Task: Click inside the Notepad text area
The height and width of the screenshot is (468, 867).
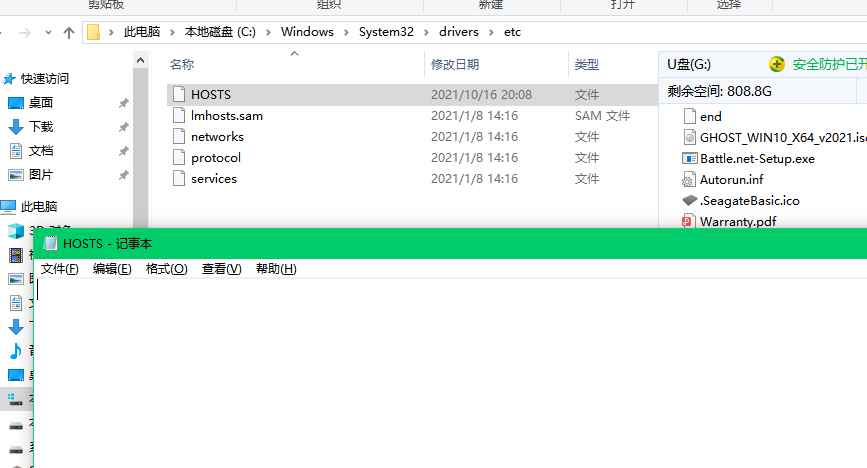Action: click(x=450, y=370)
